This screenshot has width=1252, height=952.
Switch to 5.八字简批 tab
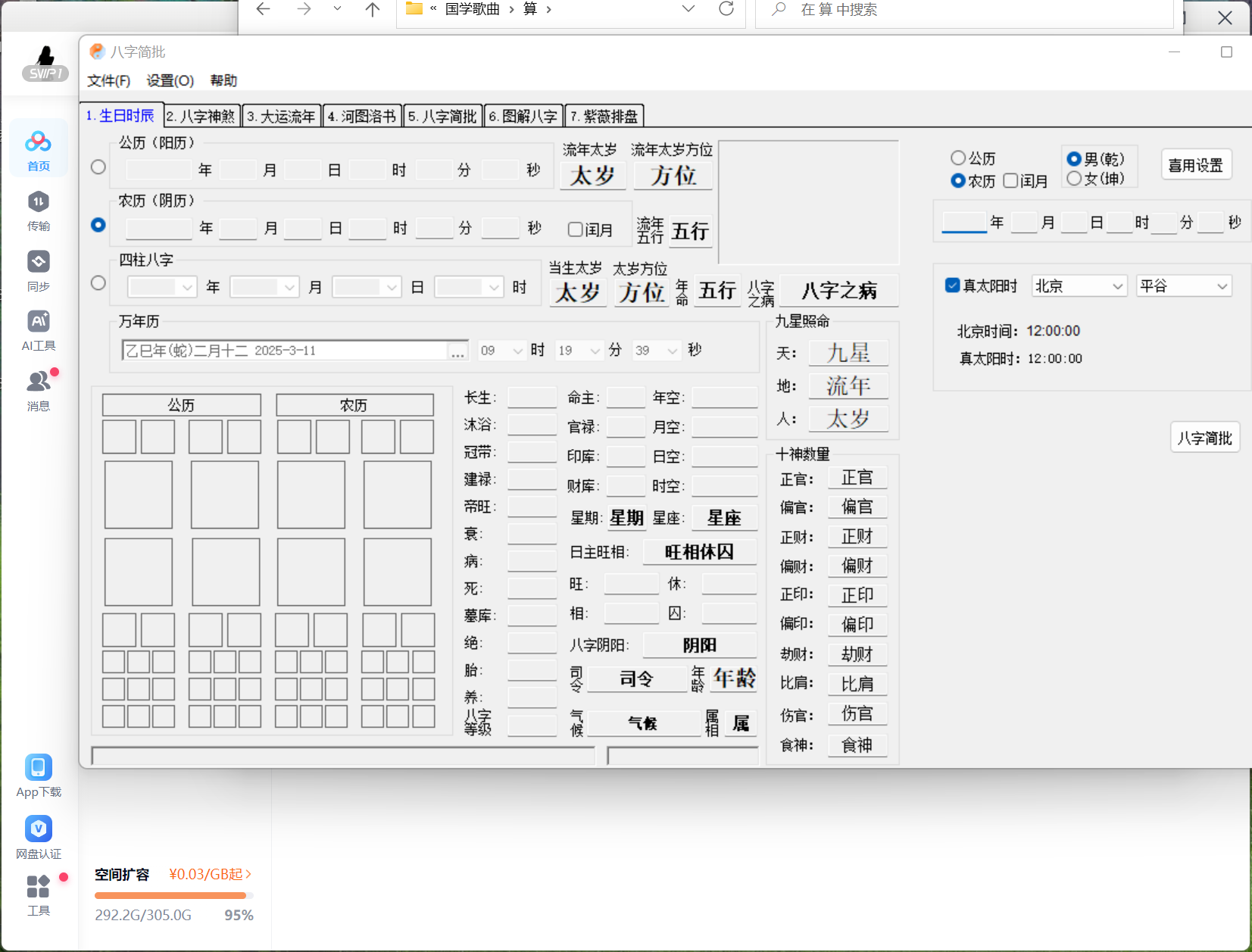point(443,116)
